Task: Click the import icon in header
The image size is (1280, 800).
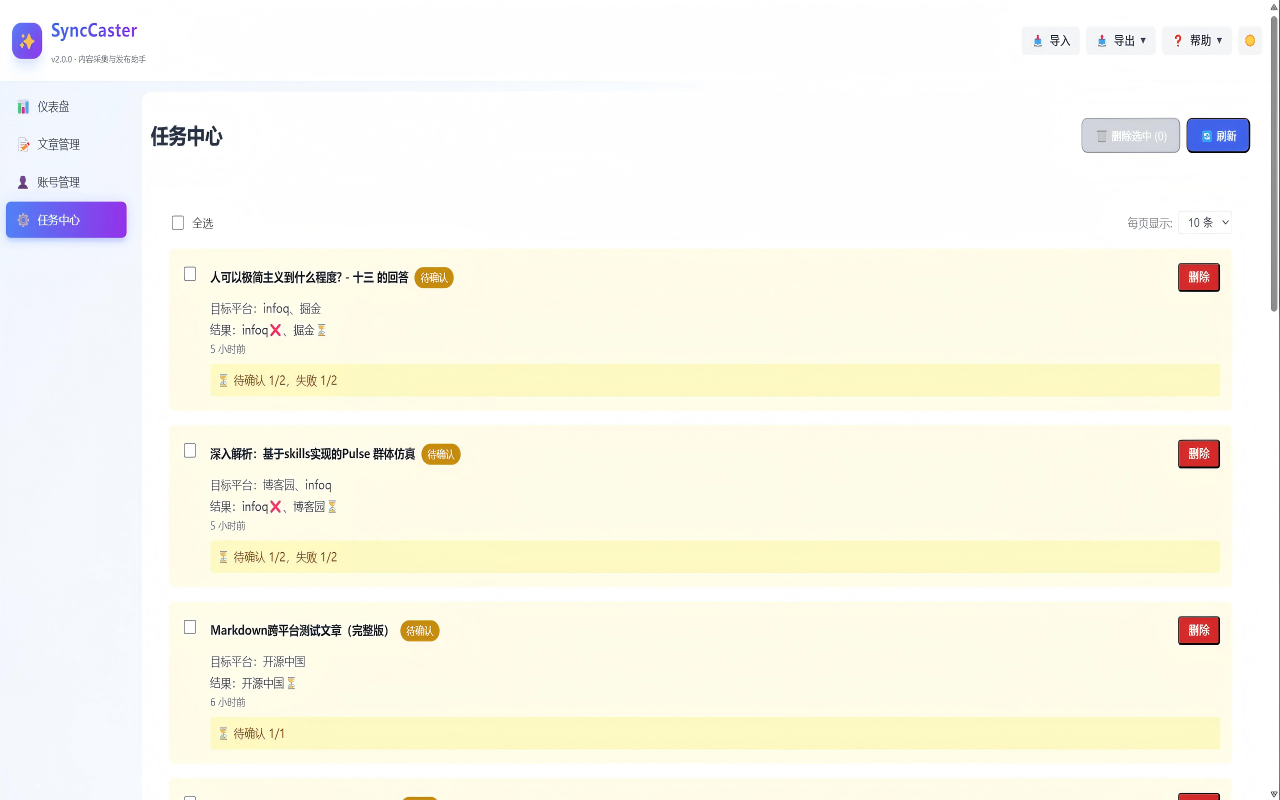Action: (x=1038, y=41)
